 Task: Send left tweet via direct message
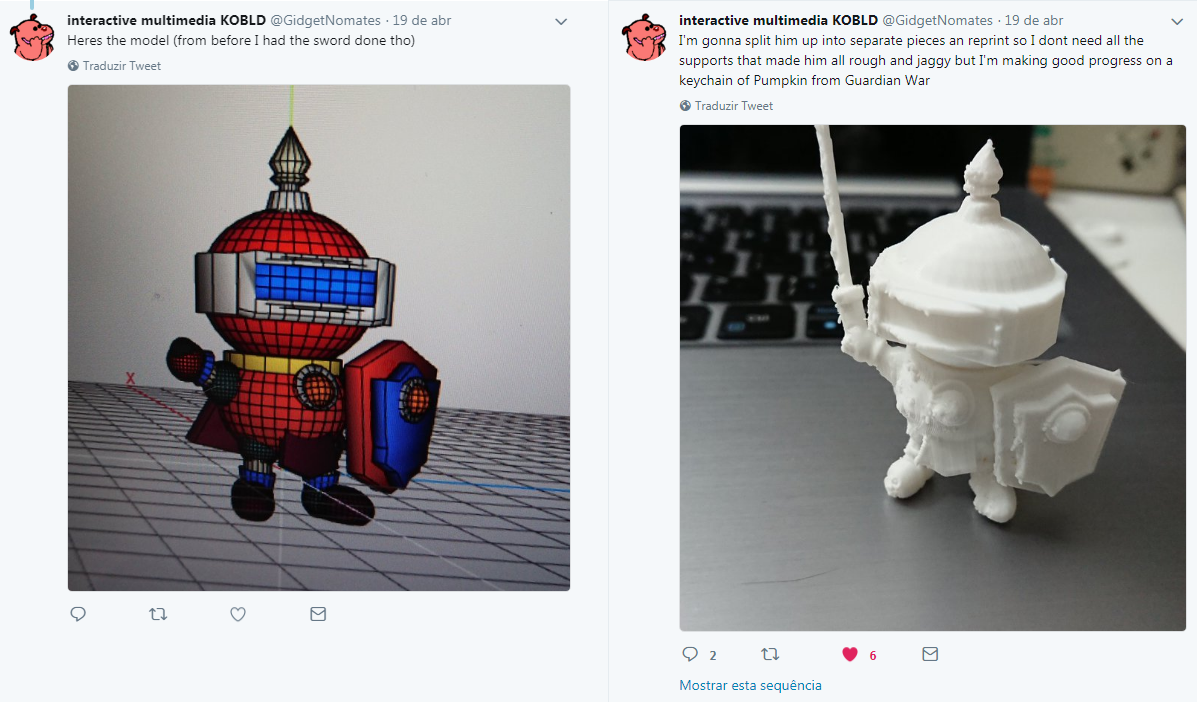tap(318, 614)
